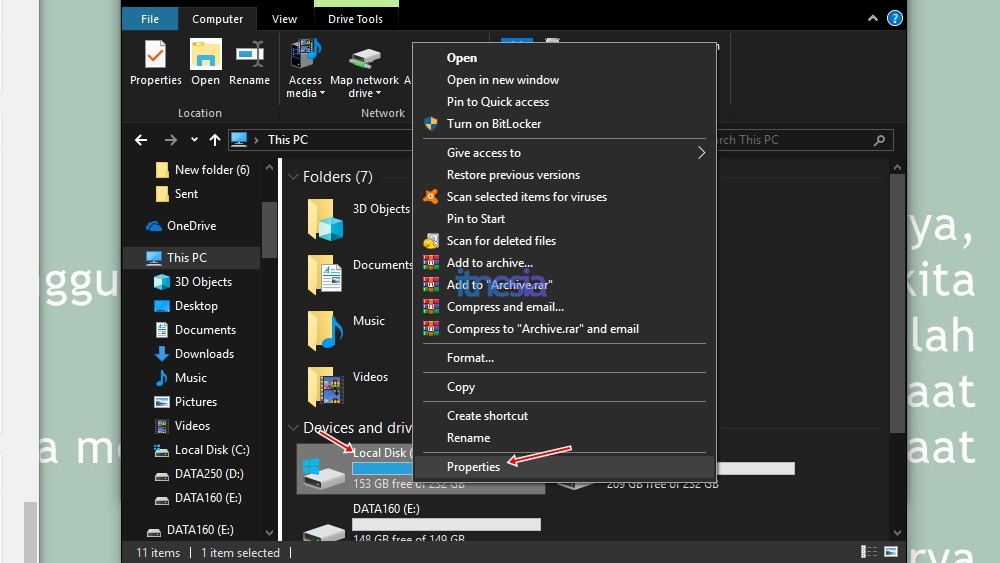Open the File tab
1000x563 pixels.
(150, 19)
